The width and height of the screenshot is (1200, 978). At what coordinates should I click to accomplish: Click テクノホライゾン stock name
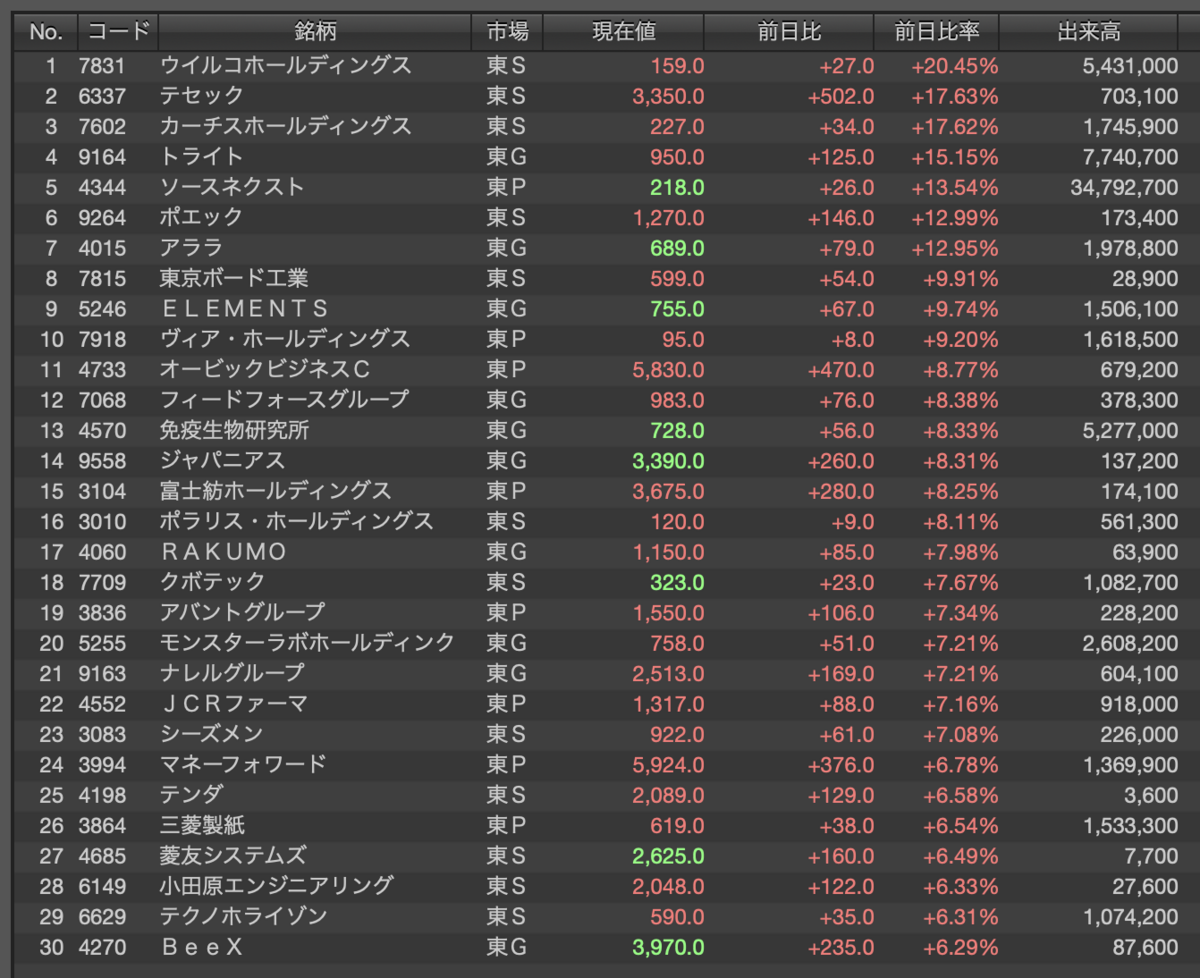[x=244, y=916]
